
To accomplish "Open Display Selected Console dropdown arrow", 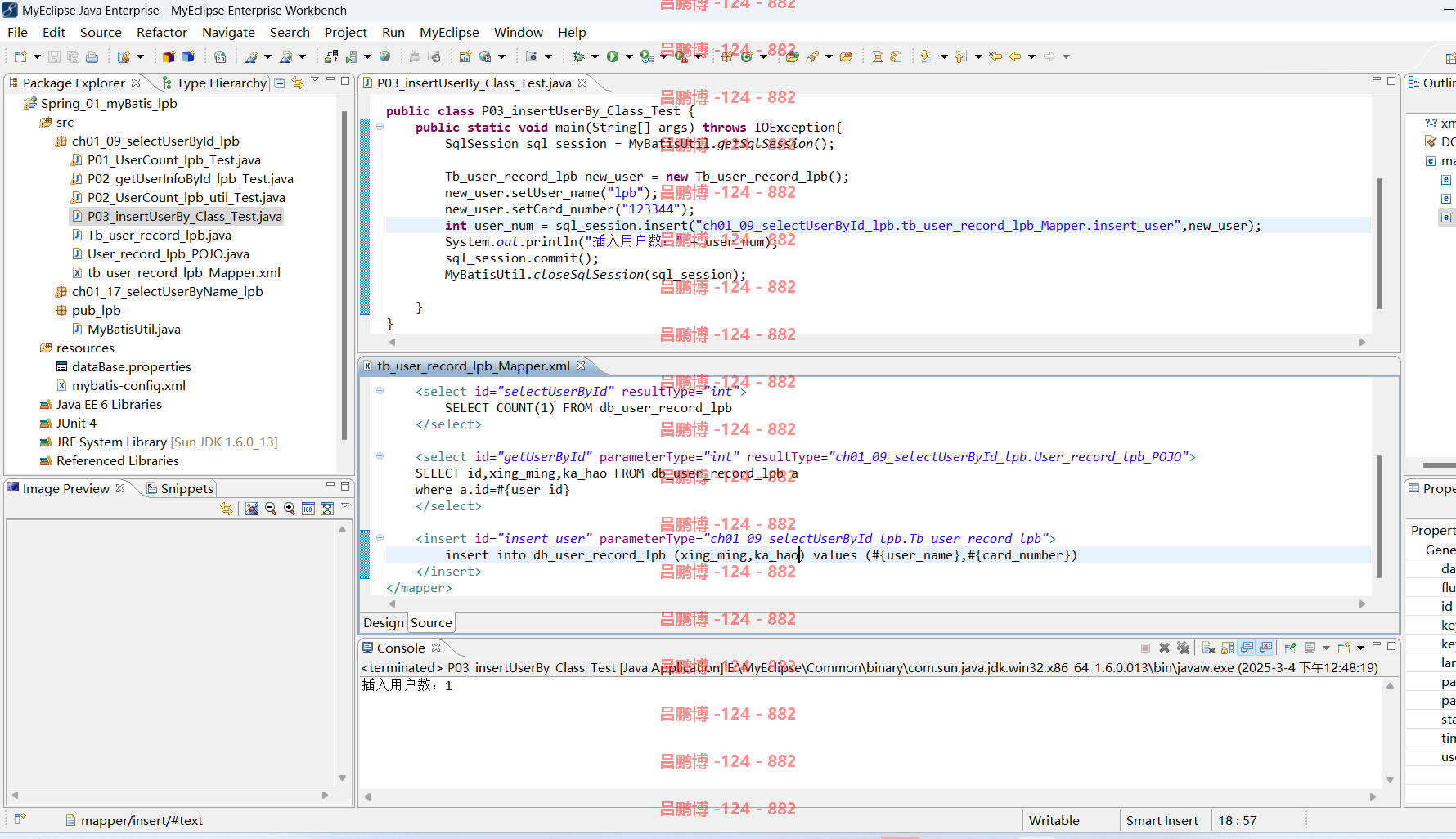I will 1326,648.
